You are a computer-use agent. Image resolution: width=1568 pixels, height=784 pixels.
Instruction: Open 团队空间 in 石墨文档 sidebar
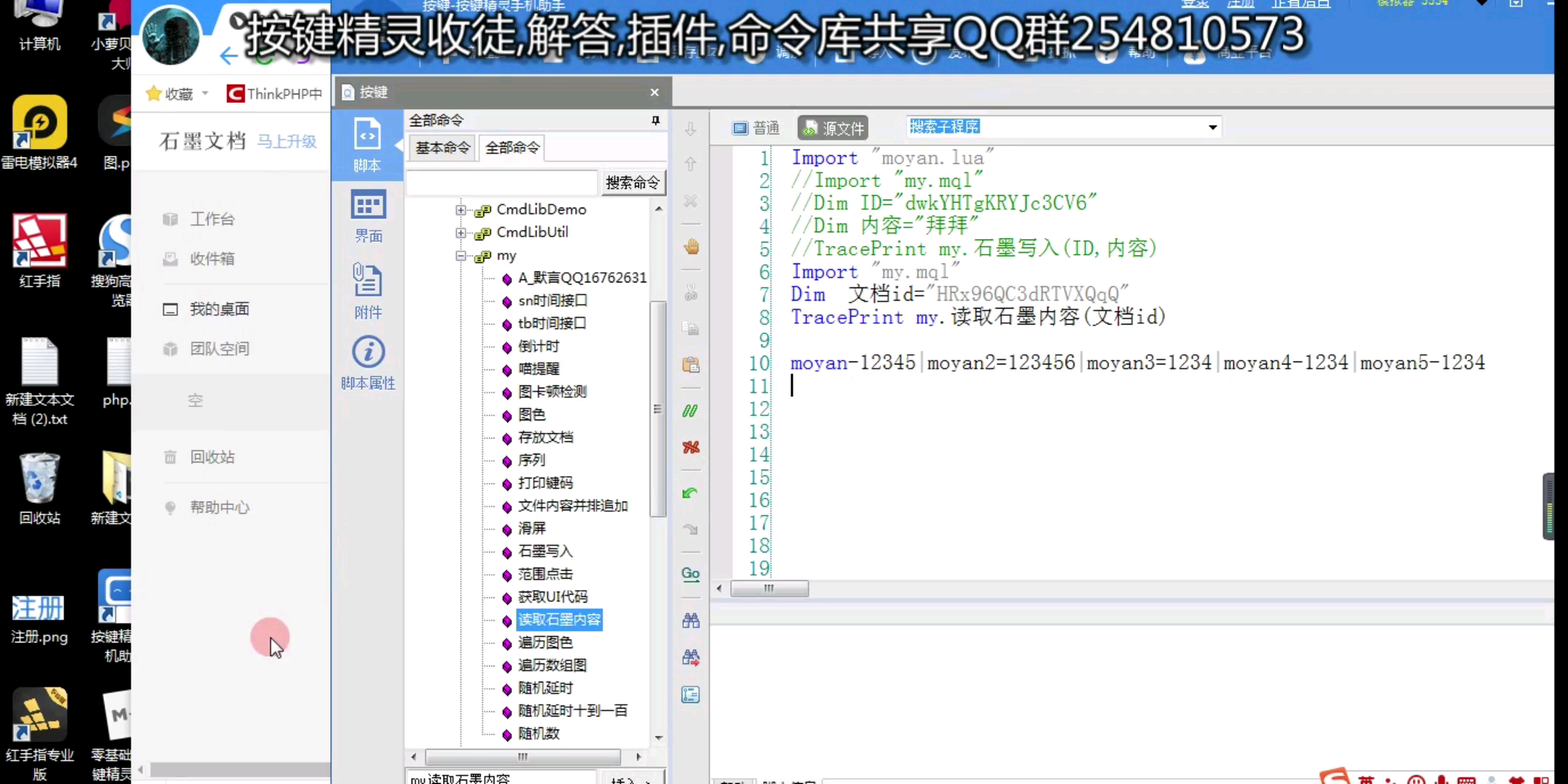click(219, 349)
